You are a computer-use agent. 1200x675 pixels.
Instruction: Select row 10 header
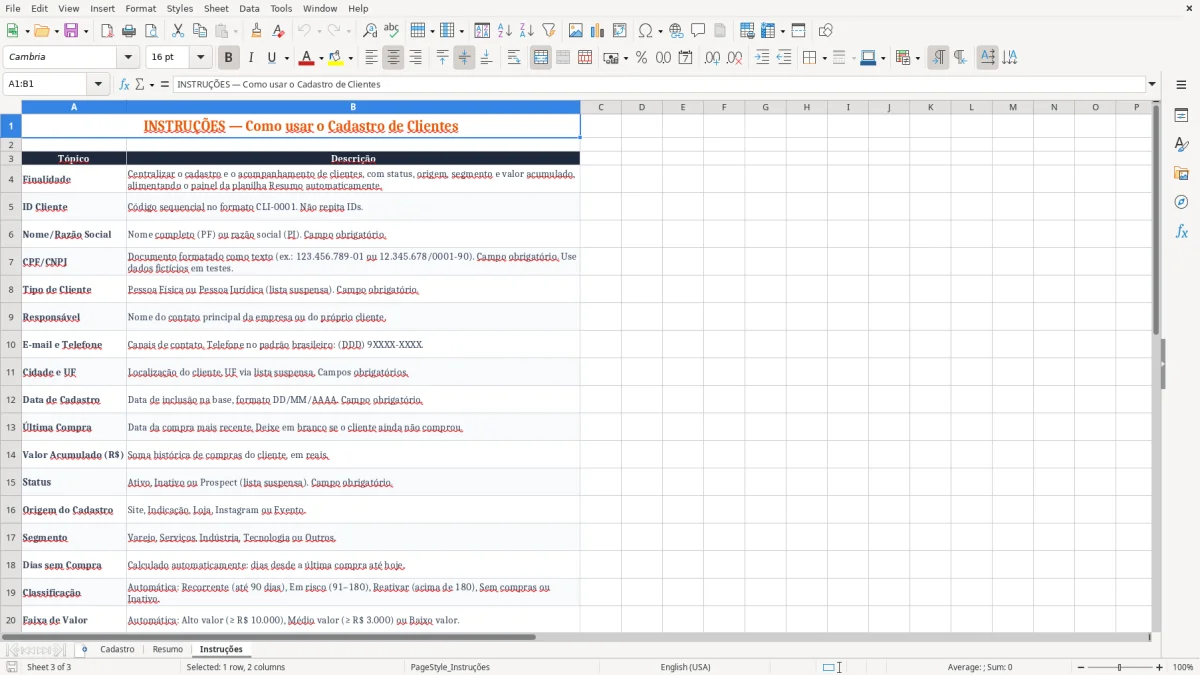click(11, 345)
